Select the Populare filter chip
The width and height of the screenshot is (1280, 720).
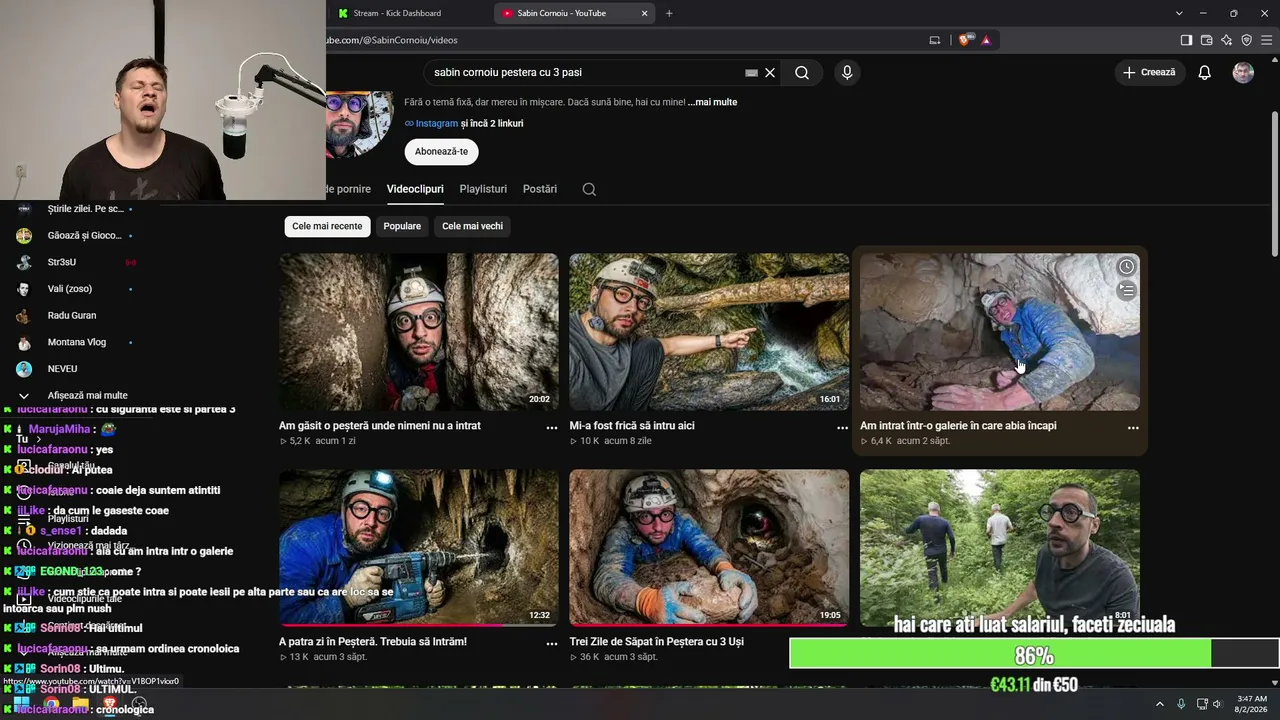click(x=402, y=226)
